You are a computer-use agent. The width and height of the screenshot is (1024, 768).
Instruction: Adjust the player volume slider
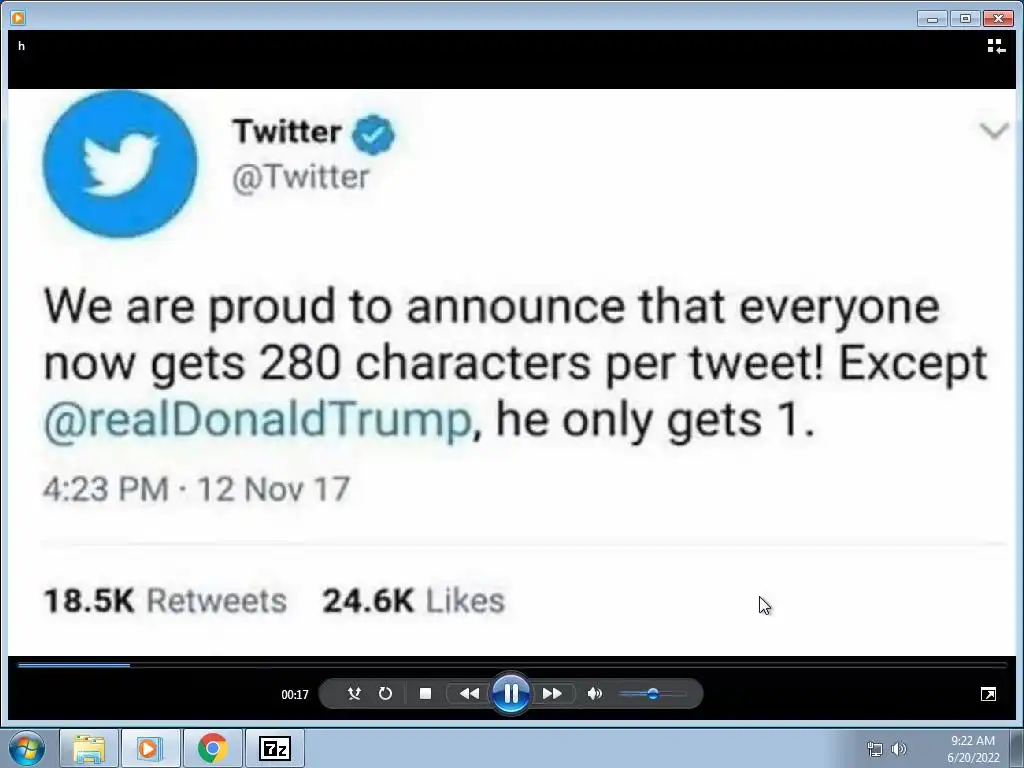point(652,694)
